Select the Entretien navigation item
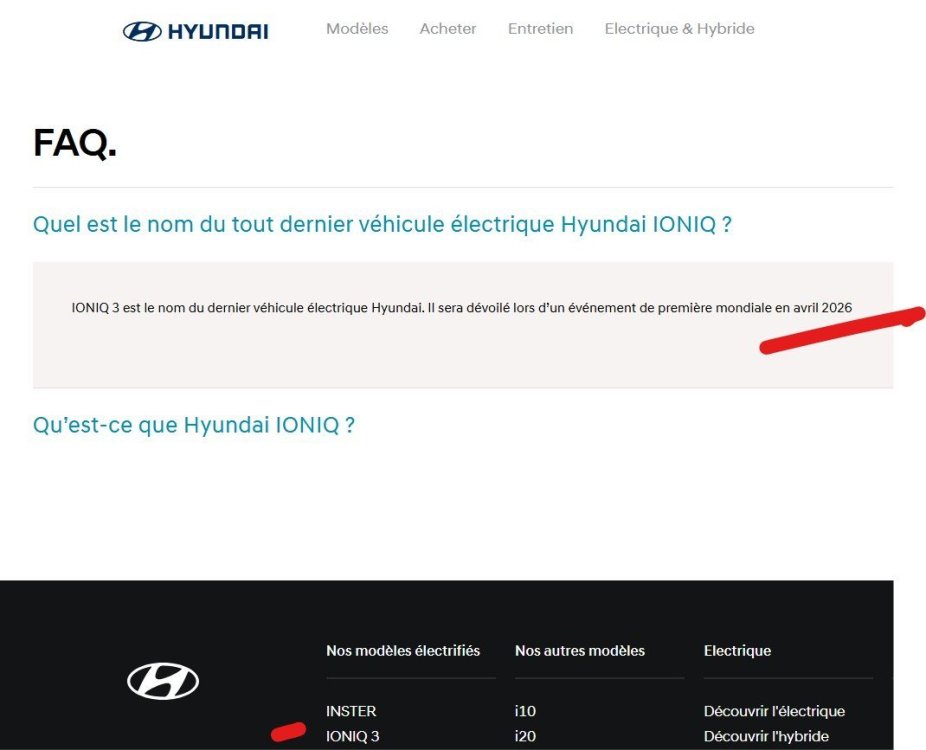Screen dimensions: 926x750 coord(540,29)
